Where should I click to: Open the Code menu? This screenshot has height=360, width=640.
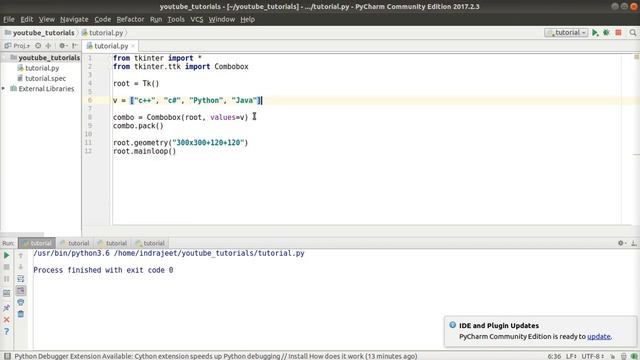(102, 19)
